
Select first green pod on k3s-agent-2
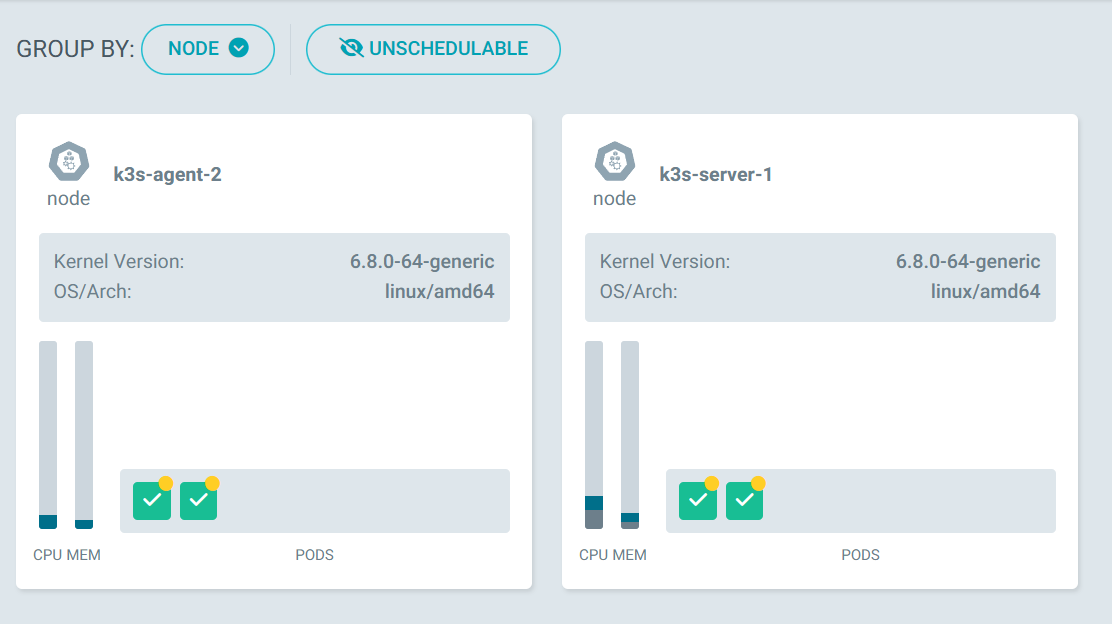[152, 501]
